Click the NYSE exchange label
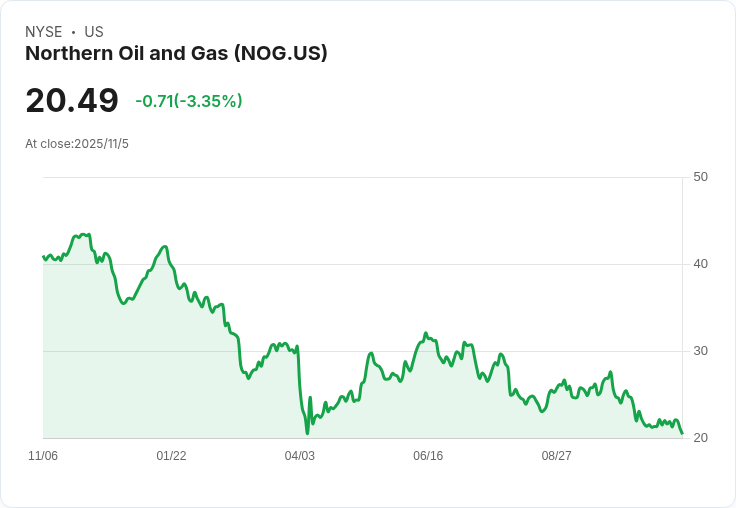Image resolution: width=736 pixels, height=508 pixels. pos(44,32)
